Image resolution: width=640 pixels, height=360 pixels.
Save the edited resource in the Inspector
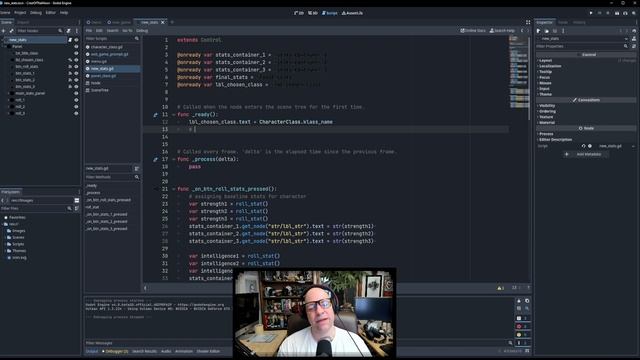coord(555,31)
